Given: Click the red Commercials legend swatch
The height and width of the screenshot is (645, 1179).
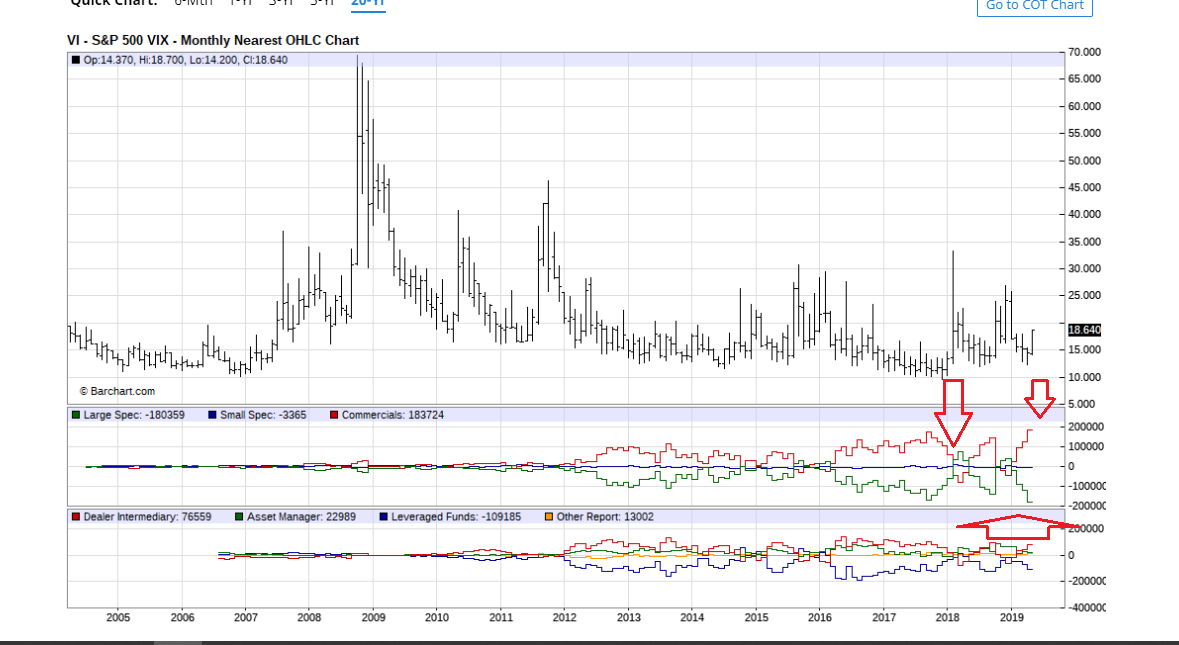Looking at the screenshot, I should coord(334,415).
